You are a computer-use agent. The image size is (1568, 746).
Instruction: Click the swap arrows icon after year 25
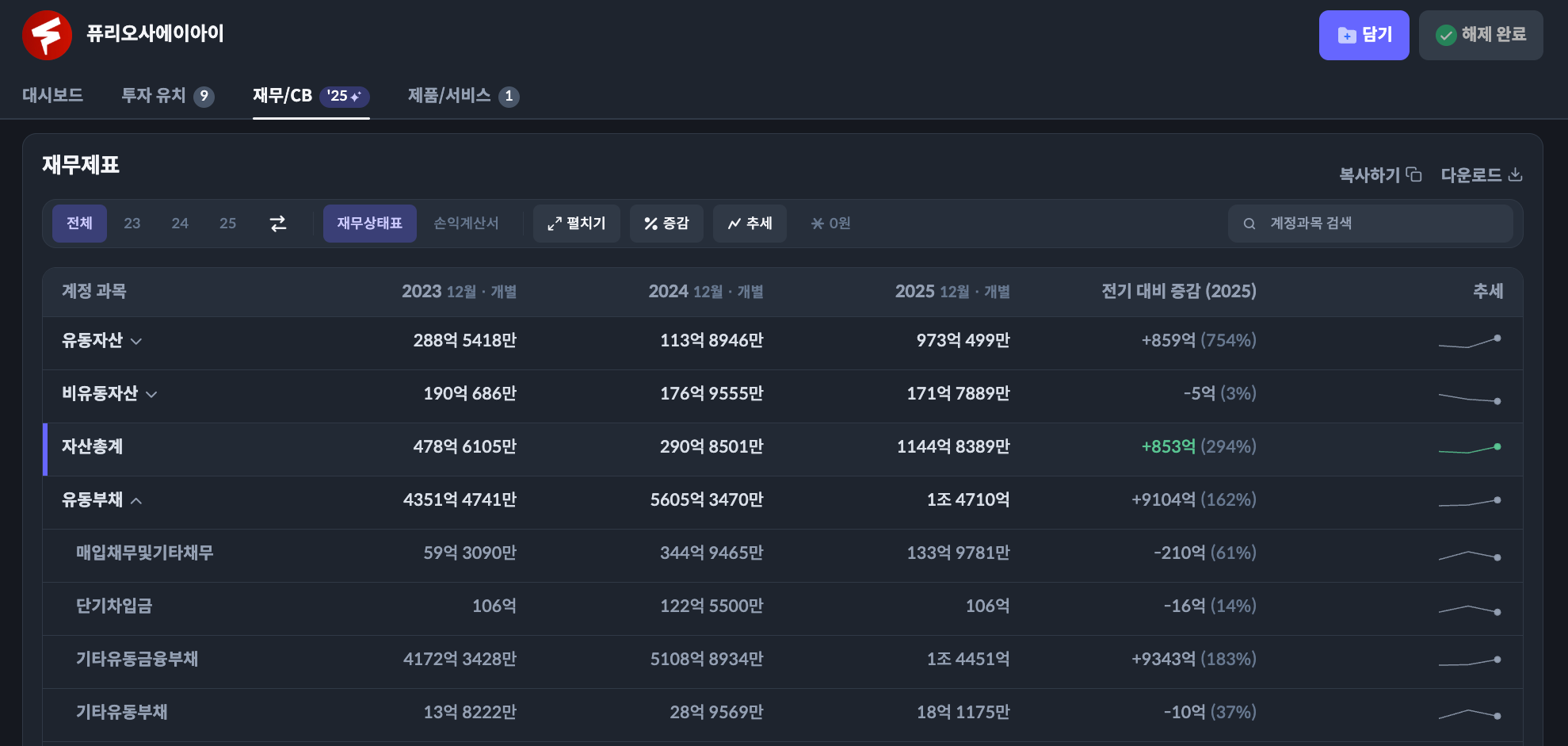coord(278,224)
